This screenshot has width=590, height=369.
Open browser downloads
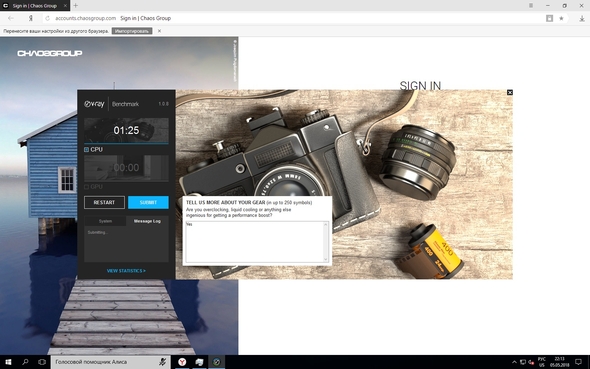(582, 18)
